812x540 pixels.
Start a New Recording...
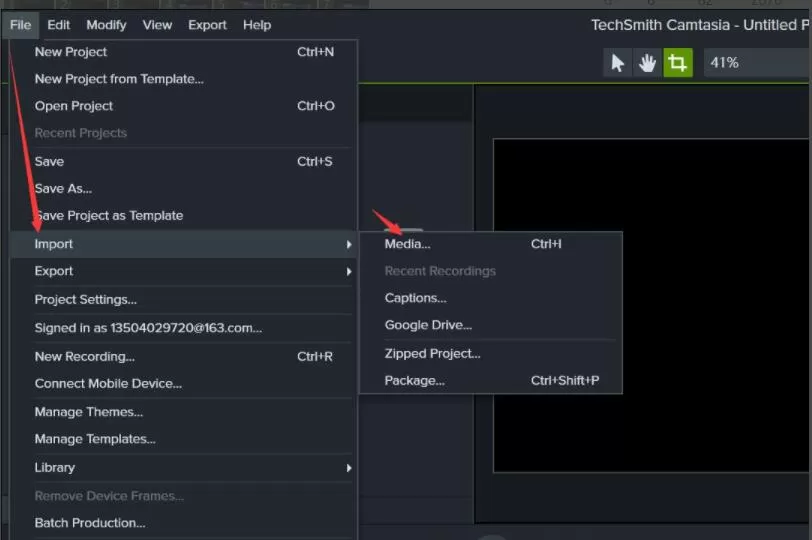click(x=184, y=356)
